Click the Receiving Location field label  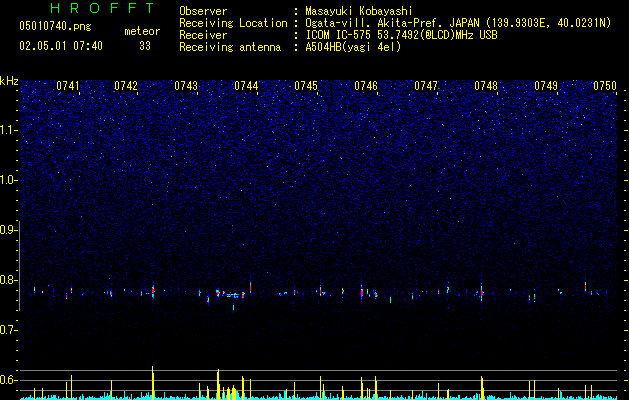(x=233, y=23)
